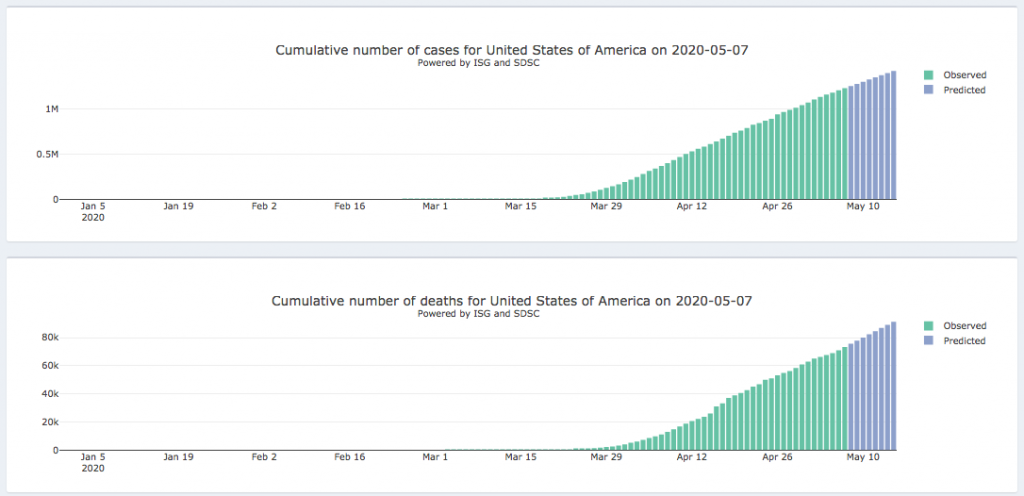This screenshot has width=1024, height=496.
Task: Click the May 10 date label on deaths chart
Action: point(863,457)
